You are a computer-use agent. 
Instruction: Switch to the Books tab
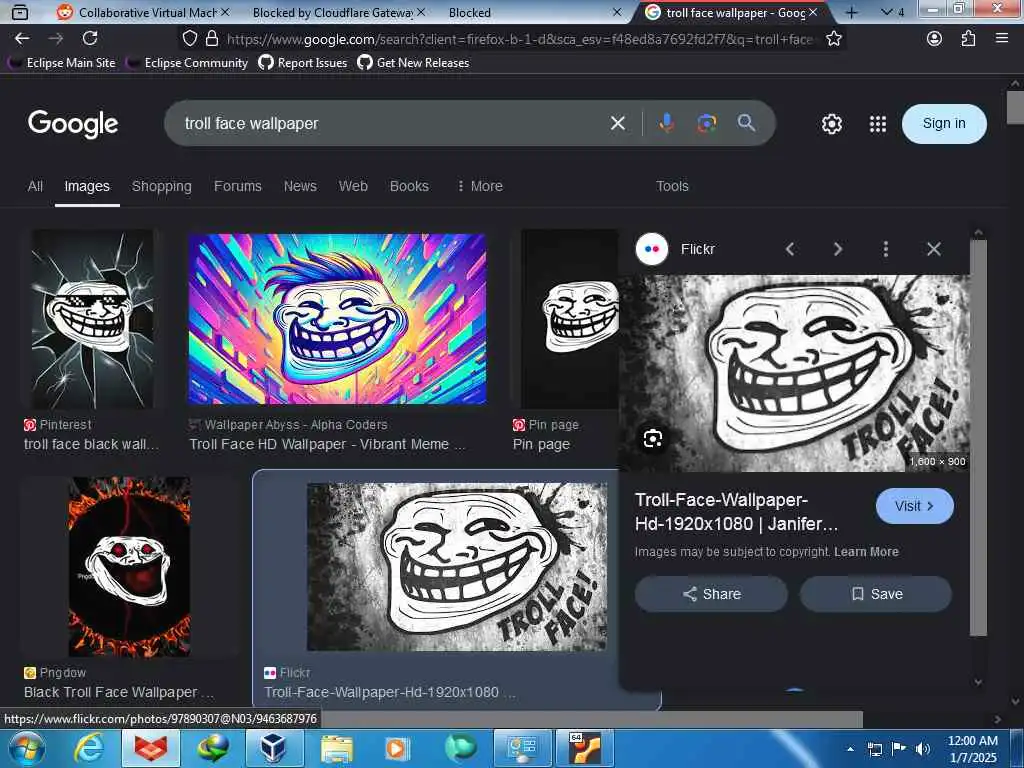tap(409, 186)
